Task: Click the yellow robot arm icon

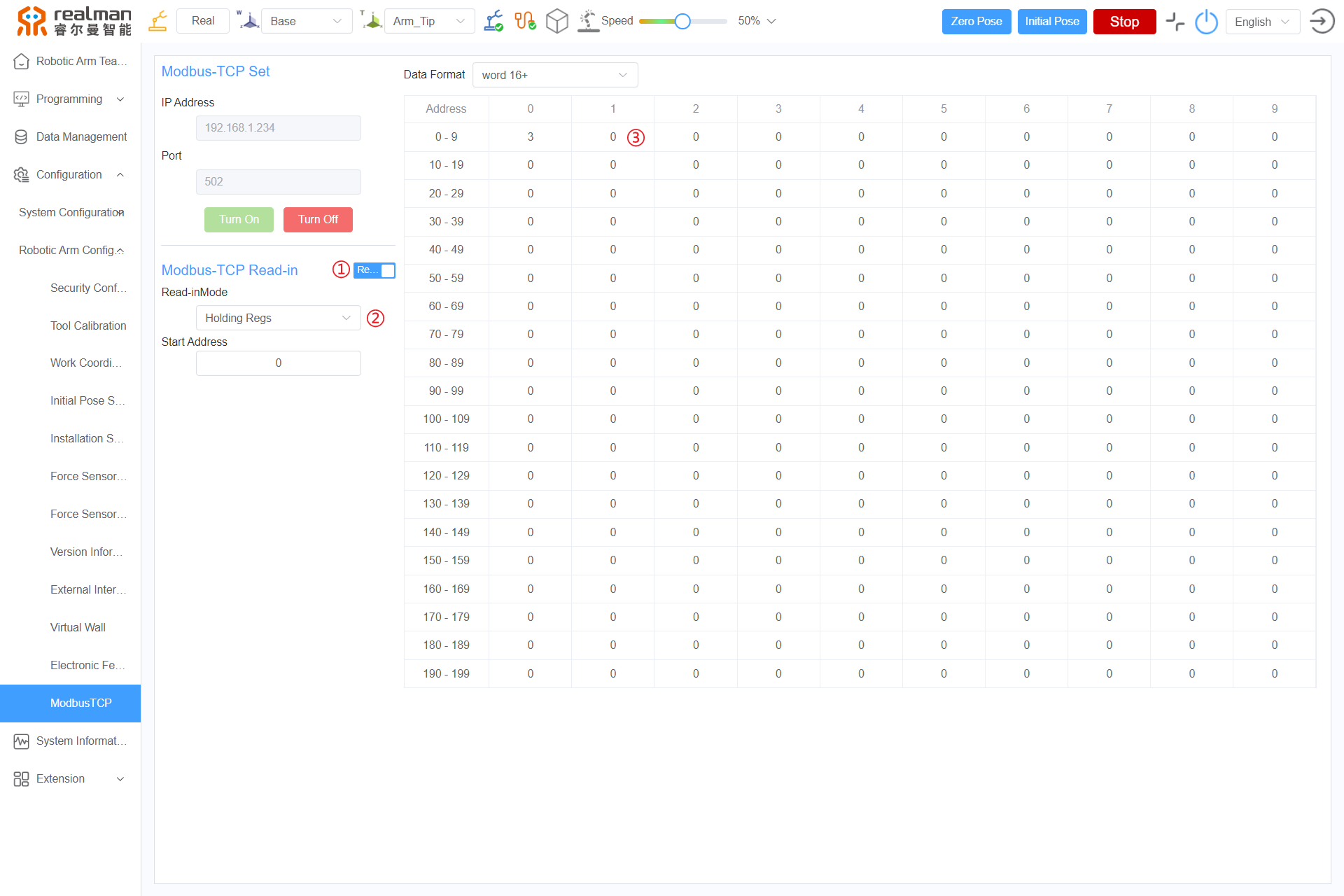Action: pos(158,21)
